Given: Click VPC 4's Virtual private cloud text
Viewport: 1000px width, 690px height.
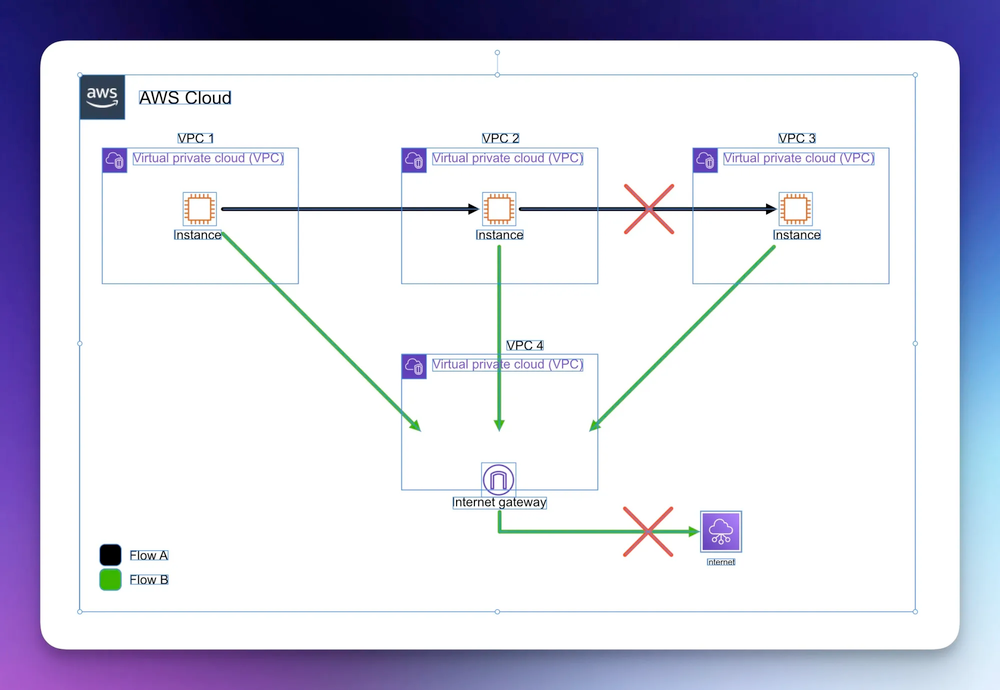Looking at the screenshot, I should tap(508, 364).
